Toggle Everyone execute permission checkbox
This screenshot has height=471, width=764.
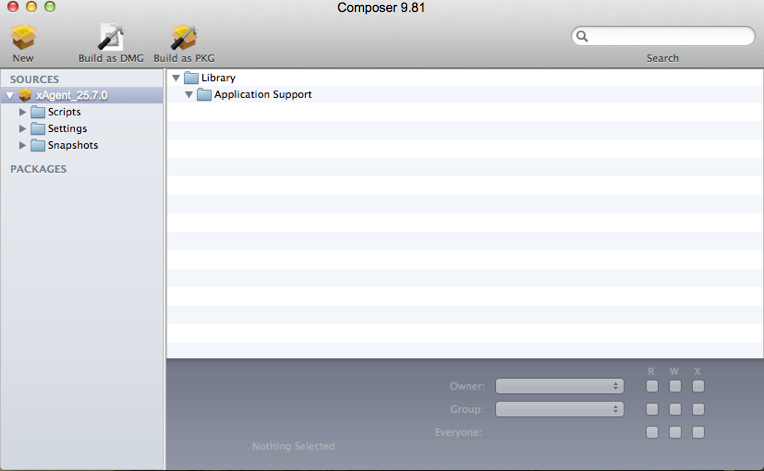pyautogui.click(x=698, y=432)
